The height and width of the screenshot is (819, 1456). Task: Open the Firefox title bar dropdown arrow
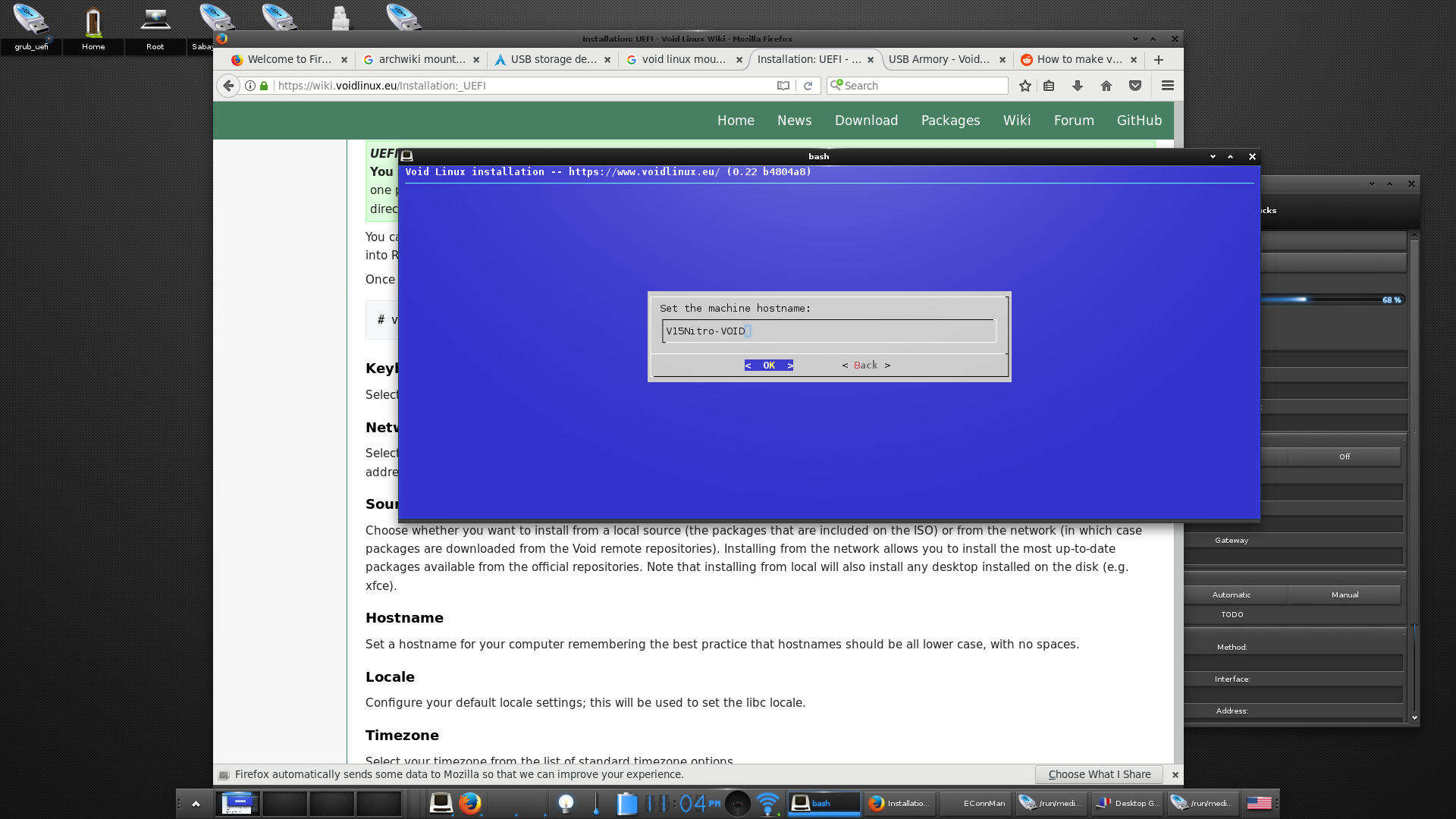(1135, 39)
